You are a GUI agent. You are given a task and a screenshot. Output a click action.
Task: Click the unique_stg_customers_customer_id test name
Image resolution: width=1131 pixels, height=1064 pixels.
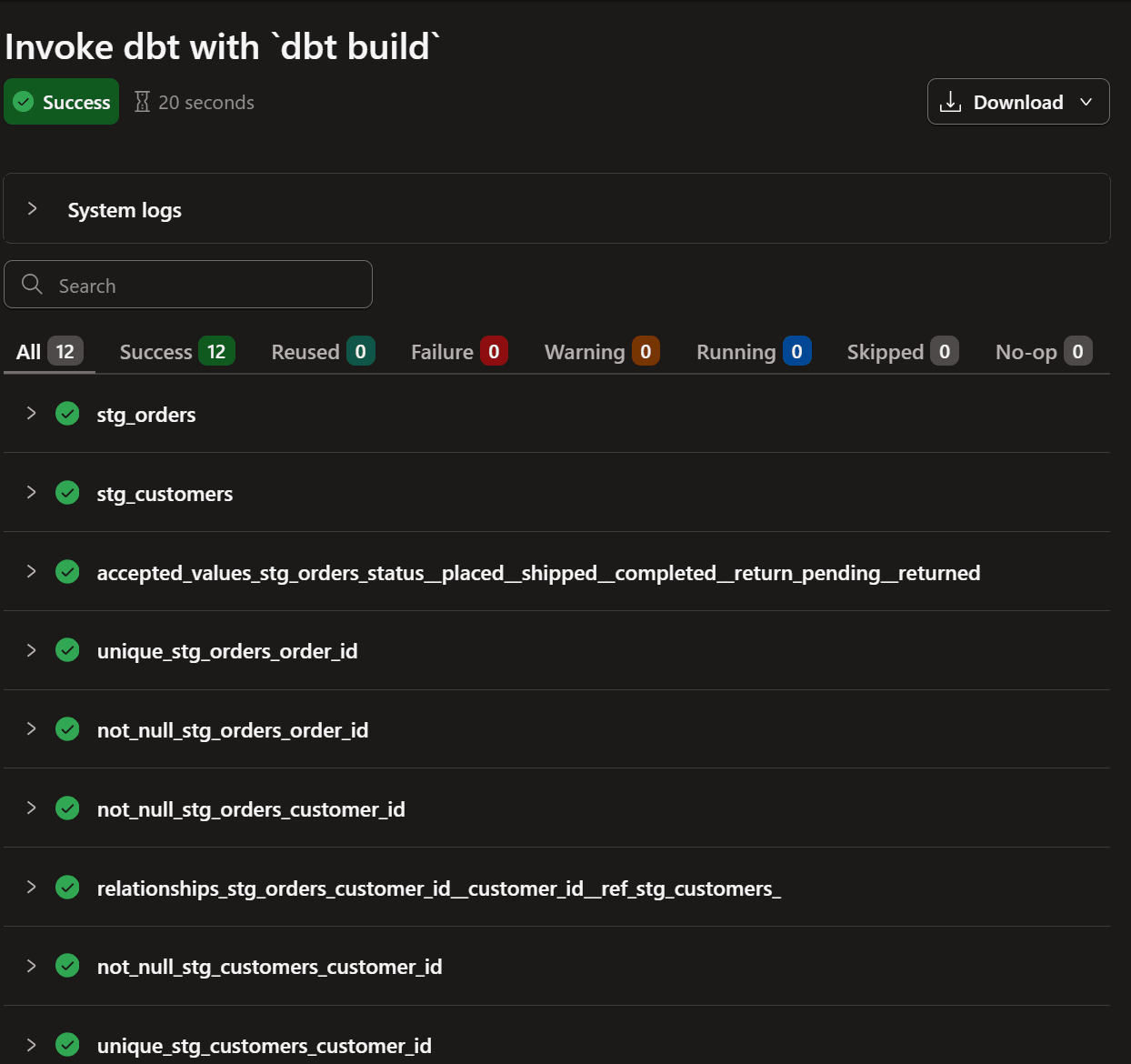click(264, 1046)
